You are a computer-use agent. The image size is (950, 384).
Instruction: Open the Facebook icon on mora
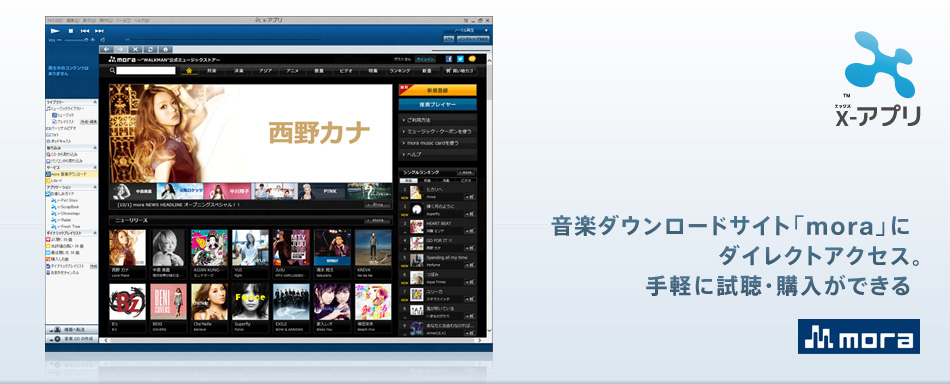[x=449, y=59]
